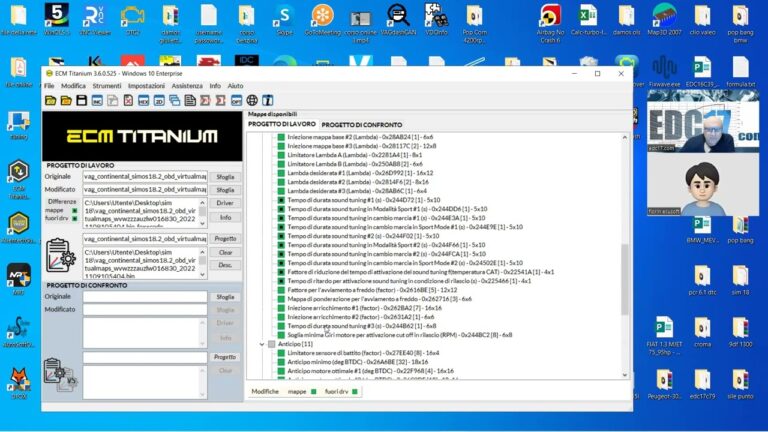Open the edc17c79 desktop folder
This screenshot has width=768, height=432.
coord(702,384)
